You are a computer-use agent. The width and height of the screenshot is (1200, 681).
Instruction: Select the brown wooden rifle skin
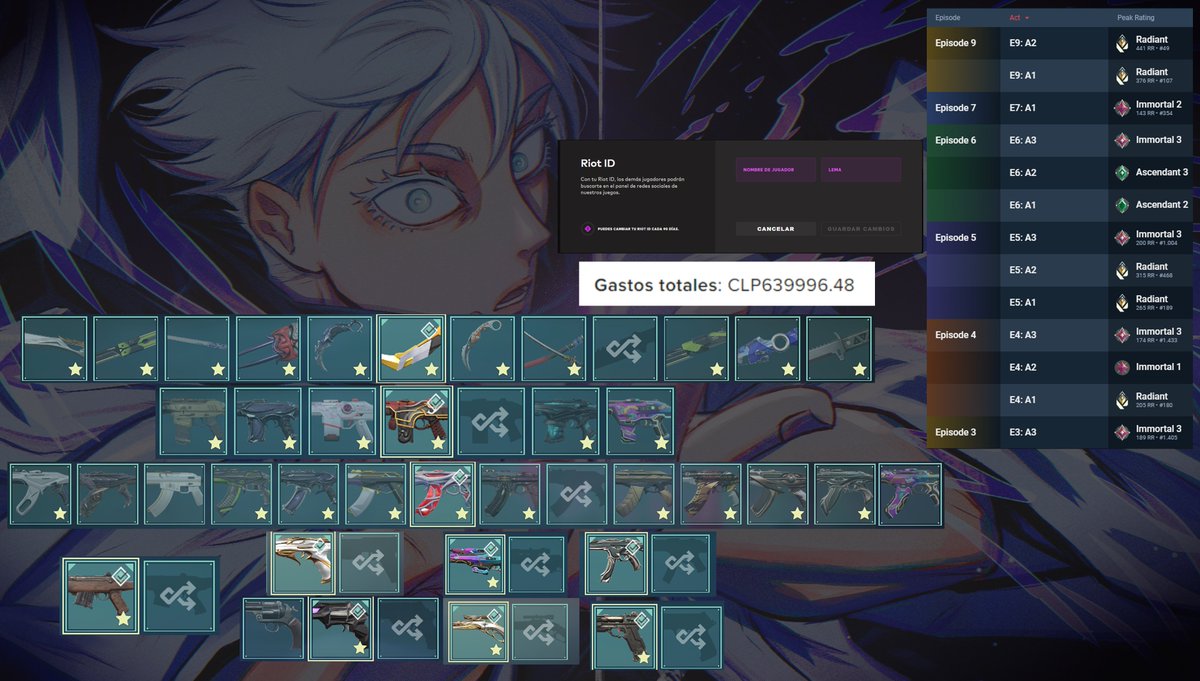point(101,596)
